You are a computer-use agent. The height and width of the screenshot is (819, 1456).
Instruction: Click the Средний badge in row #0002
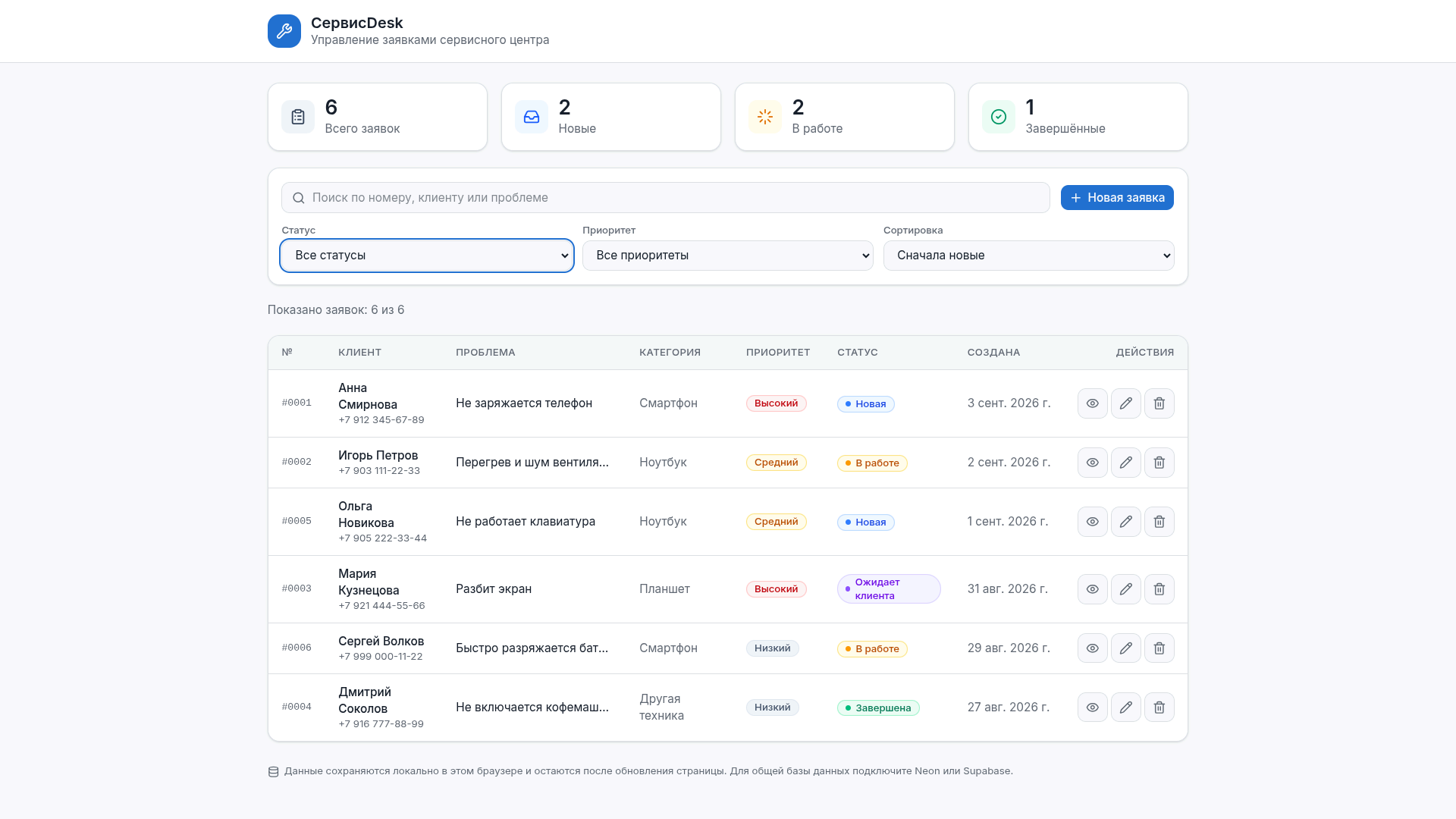(777, 463)
